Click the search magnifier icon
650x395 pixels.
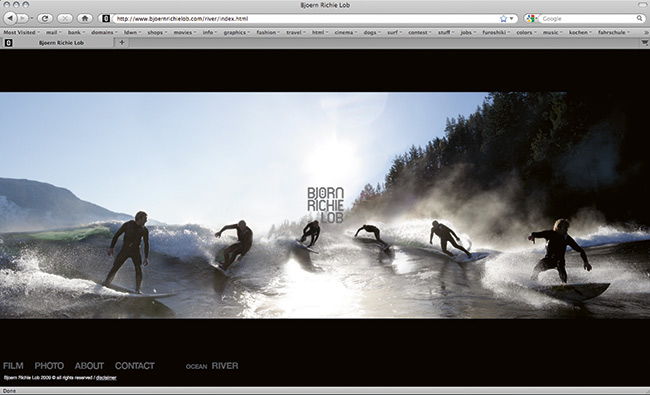[639, 19]
